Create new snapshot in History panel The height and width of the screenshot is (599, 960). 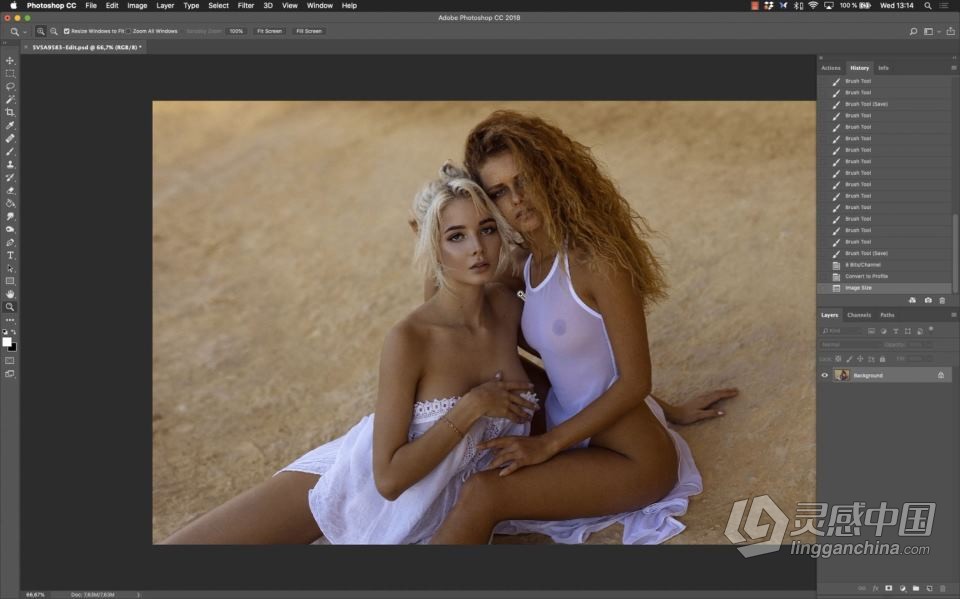pyautogui.click(x=928, y=300)
